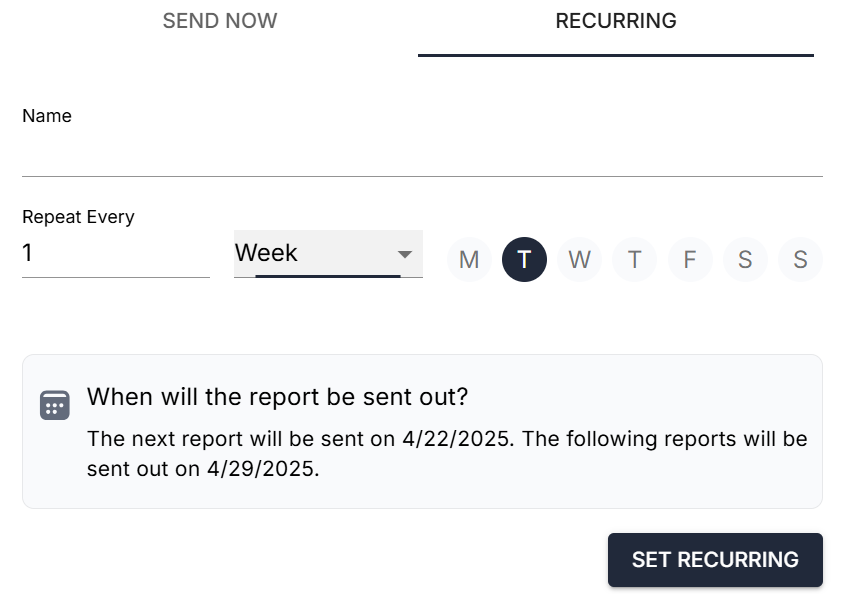Viewport: 858px width, 594px height.
Task: Click the Name field label
Action: tap(47, 116)
